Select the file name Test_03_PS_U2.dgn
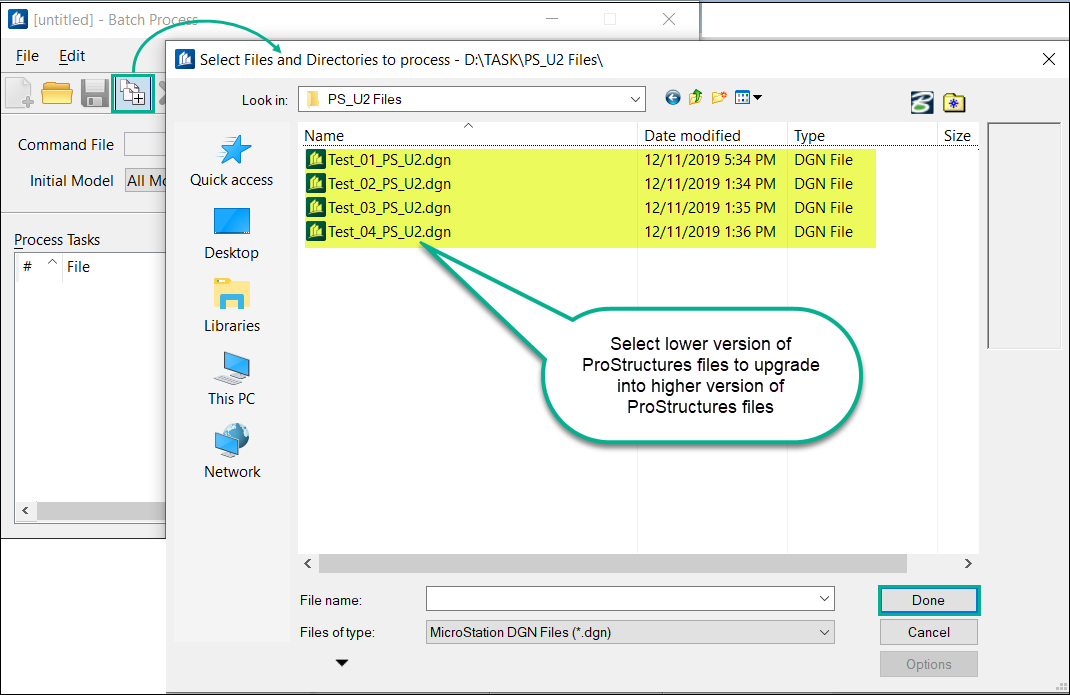 tap(390, 208)
